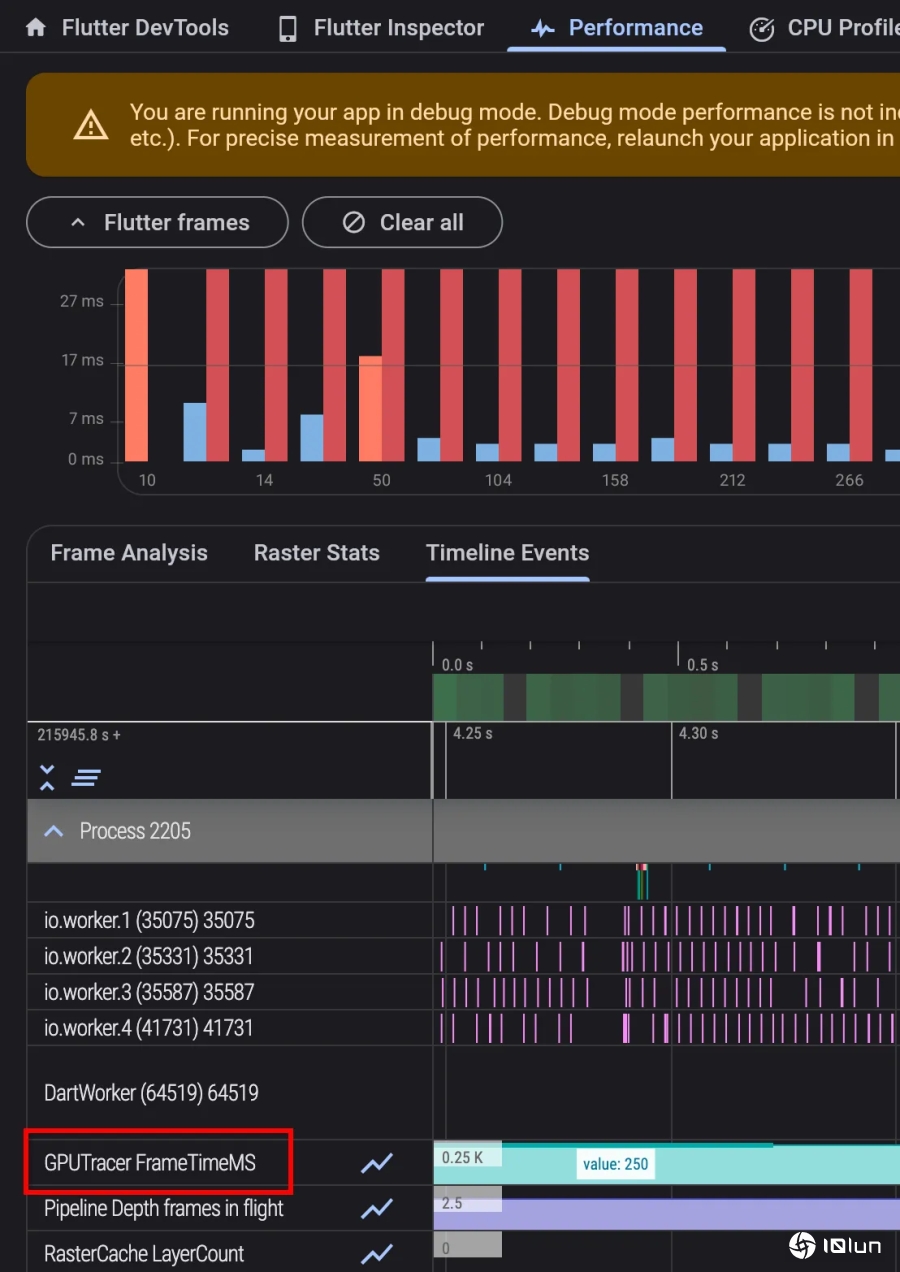This screenshot has height=1272, width=900.
Task: Open the Performance tab in top bar
Action: (617, 28)
